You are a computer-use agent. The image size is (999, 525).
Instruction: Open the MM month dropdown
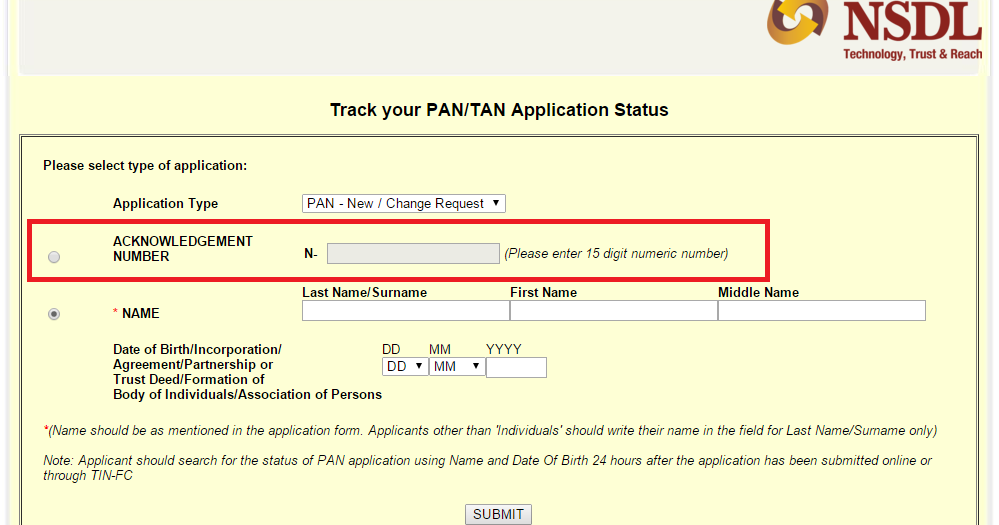coord(457,366)
